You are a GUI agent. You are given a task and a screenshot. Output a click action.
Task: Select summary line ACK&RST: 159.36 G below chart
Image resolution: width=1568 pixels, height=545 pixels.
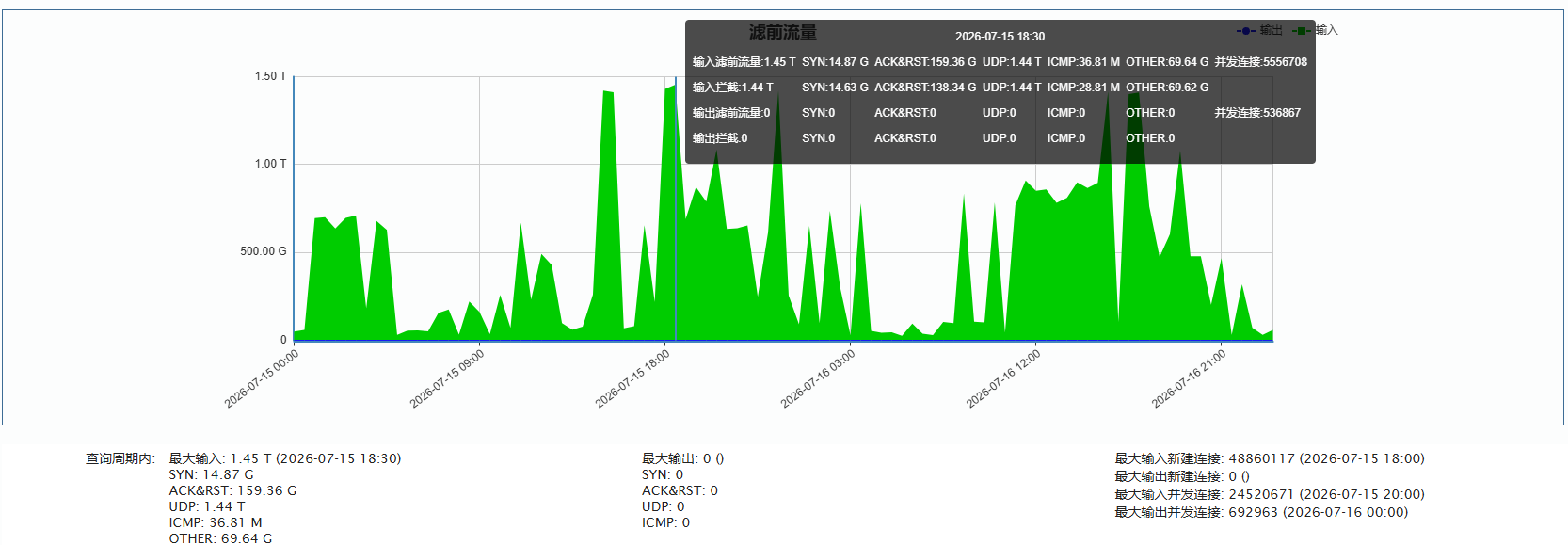pos(232,491)
